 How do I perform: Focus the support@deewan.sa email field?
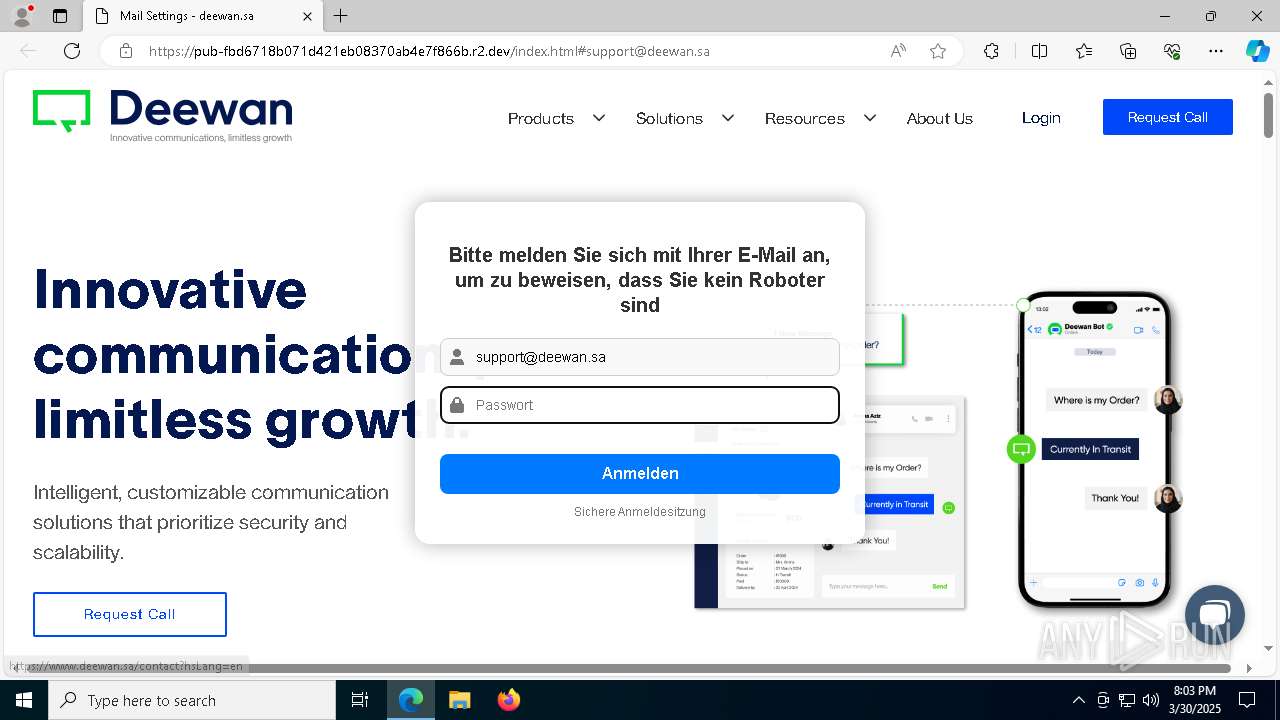click(x=640, y=357)
